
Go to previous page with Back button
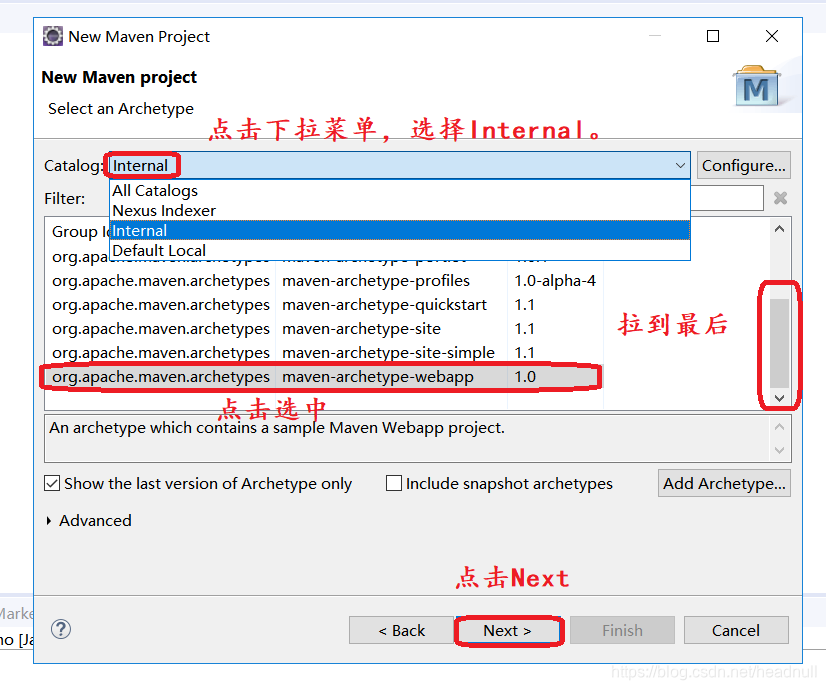click(401, 630)
